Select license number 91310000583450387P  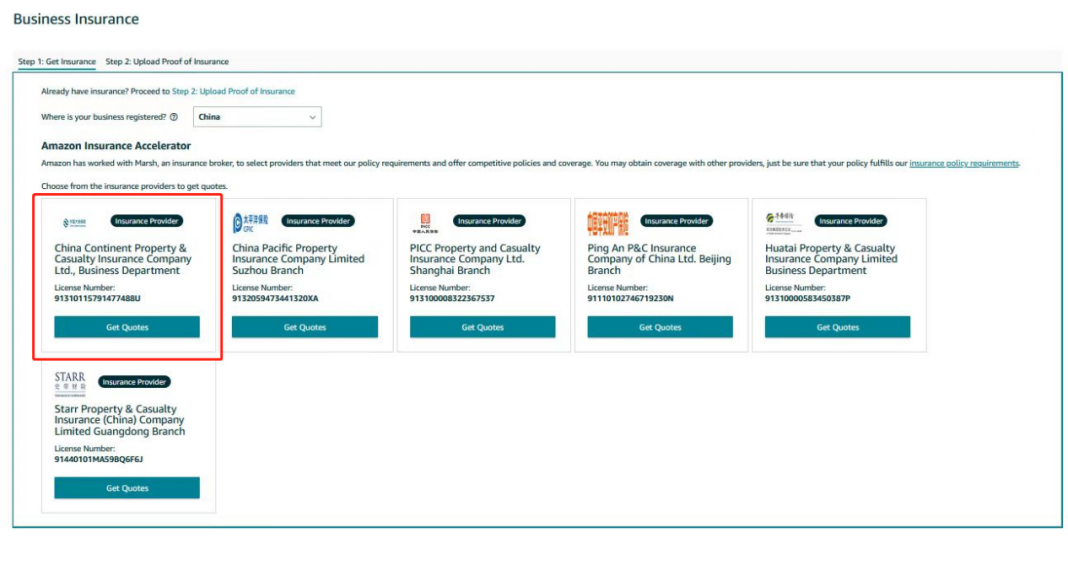click(808, 298)
